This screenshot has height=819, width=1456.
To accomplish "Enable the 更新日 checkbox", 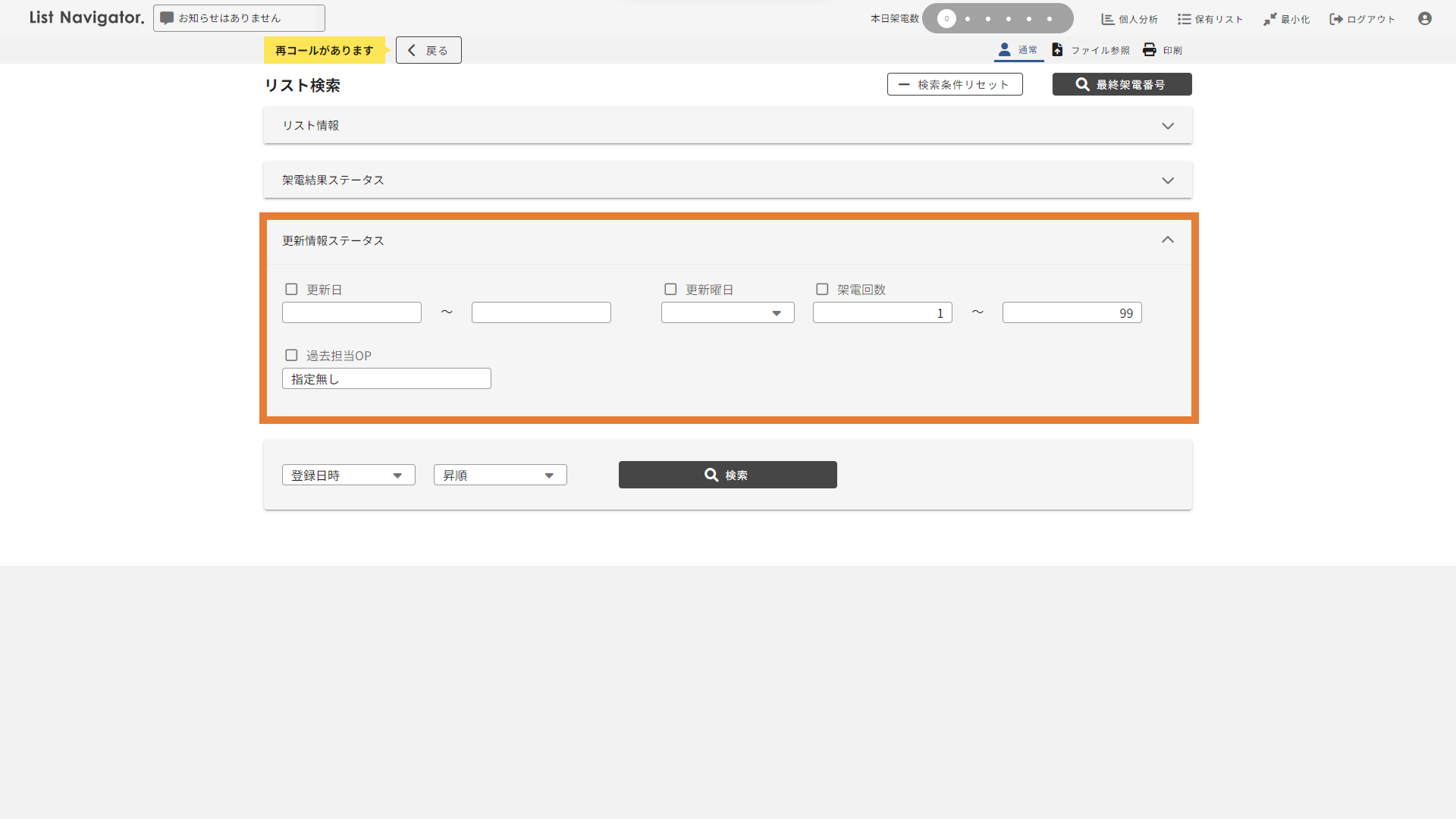I will [291, 289].
